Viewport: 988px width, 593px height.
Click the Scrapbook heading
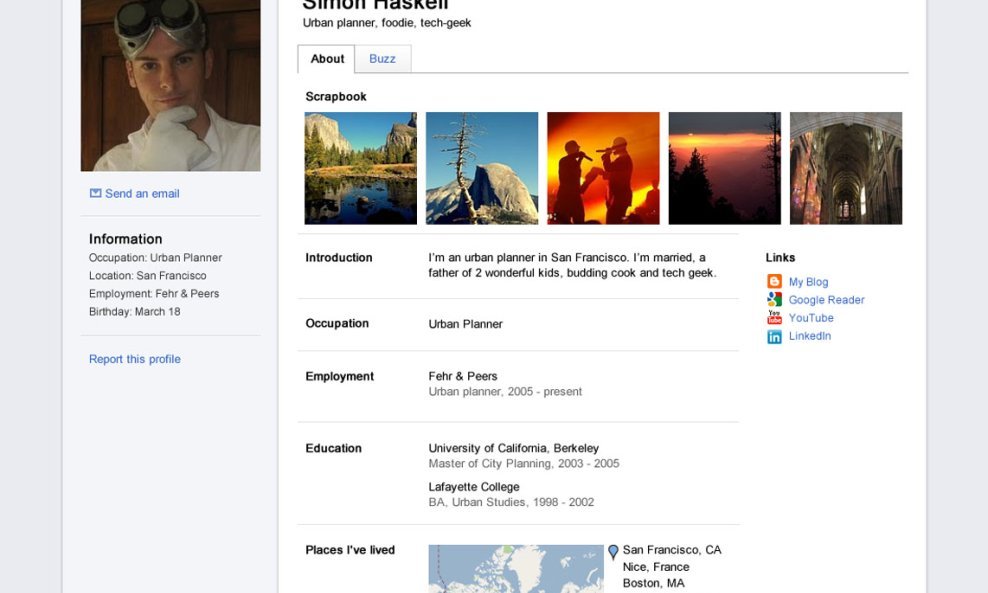pyautogui.click(x=336, y=96)
